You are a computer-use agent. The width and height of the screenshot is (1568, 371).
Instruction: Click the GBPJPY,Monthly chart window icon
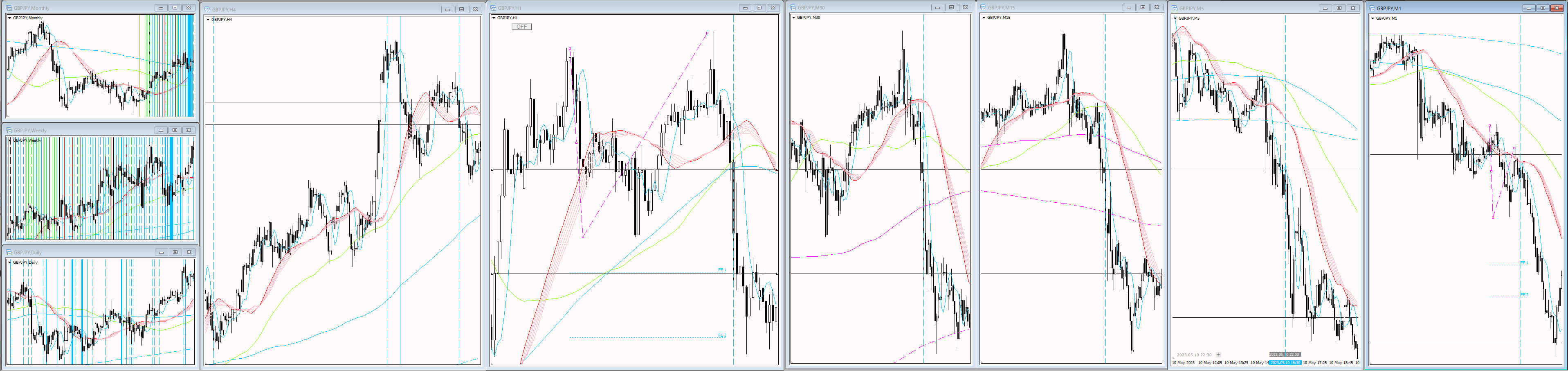tap(9, 8)
